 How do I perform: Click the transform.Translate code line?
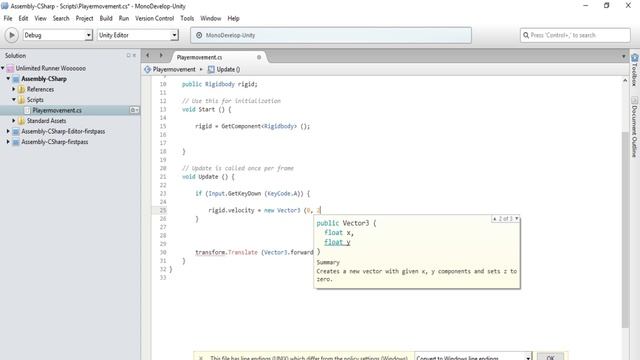click(x=254, y=252)
